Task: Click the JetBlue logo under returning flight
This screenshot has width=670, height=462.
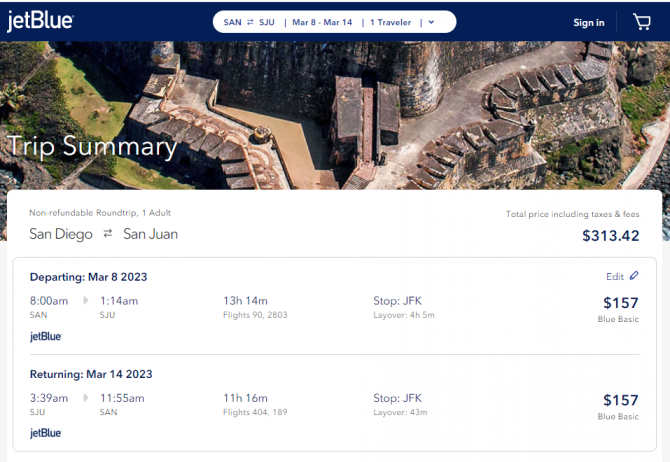Action: tap(46, 433)
